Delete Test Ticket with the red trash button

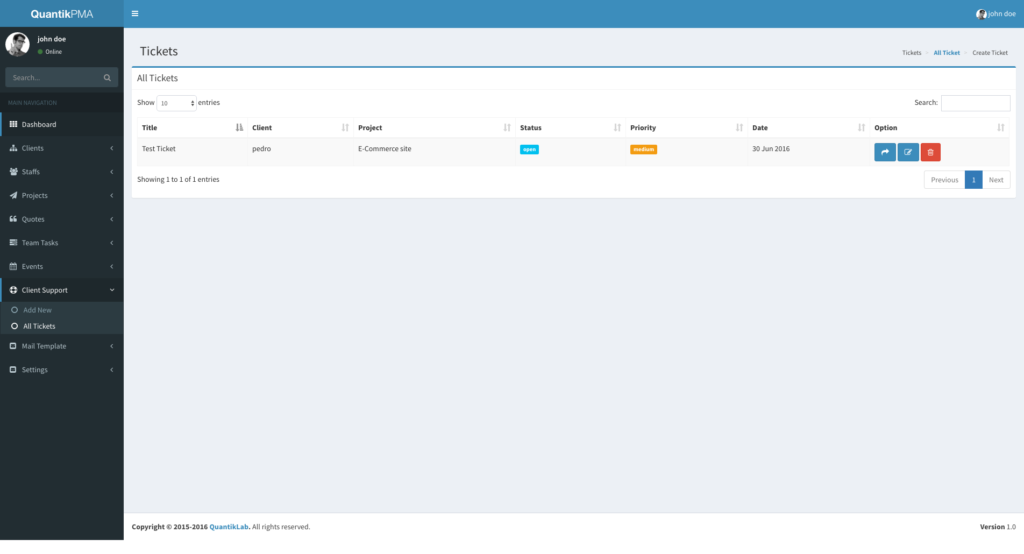931,152
